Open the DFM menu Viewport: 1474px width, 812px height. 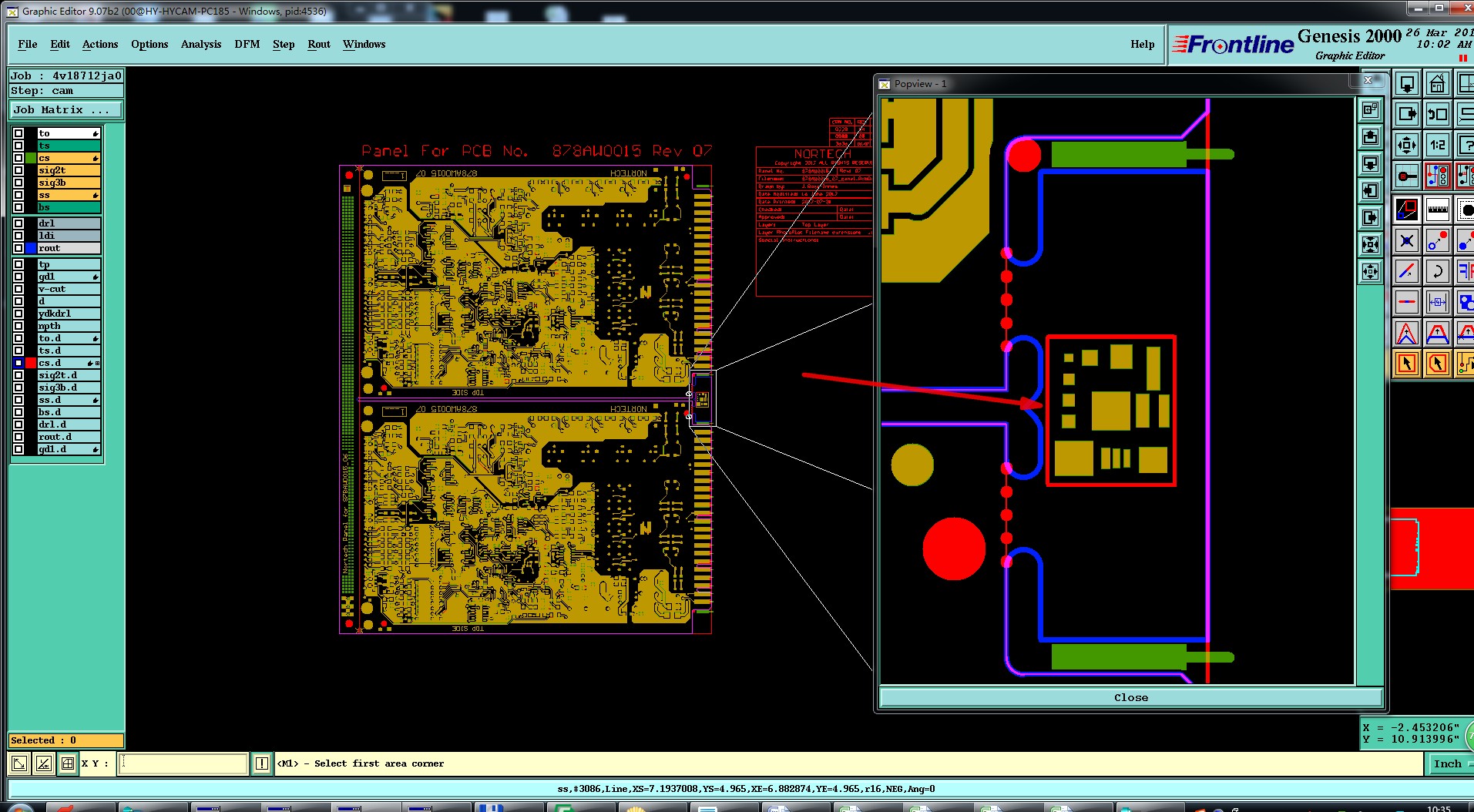[247, 44]
